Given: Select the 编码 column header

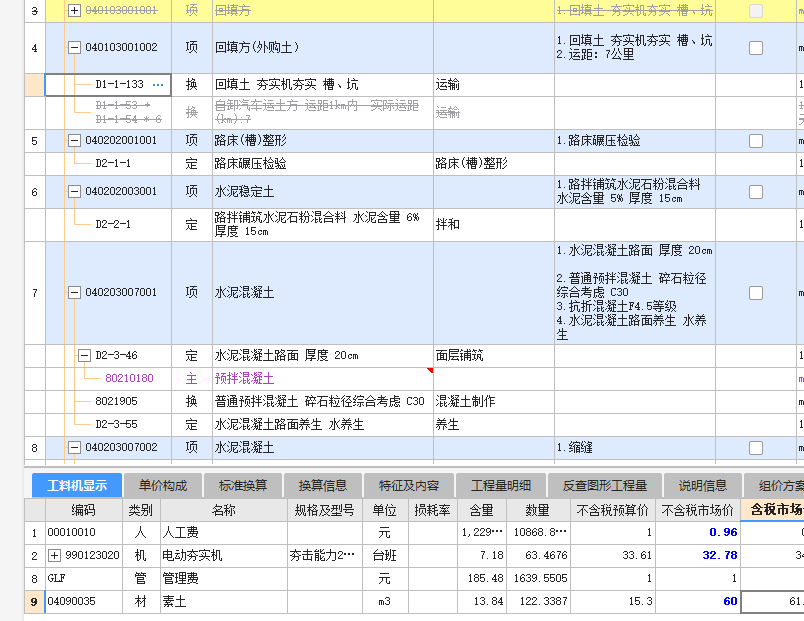Looking at the screenshot, I should pos(84,510).
